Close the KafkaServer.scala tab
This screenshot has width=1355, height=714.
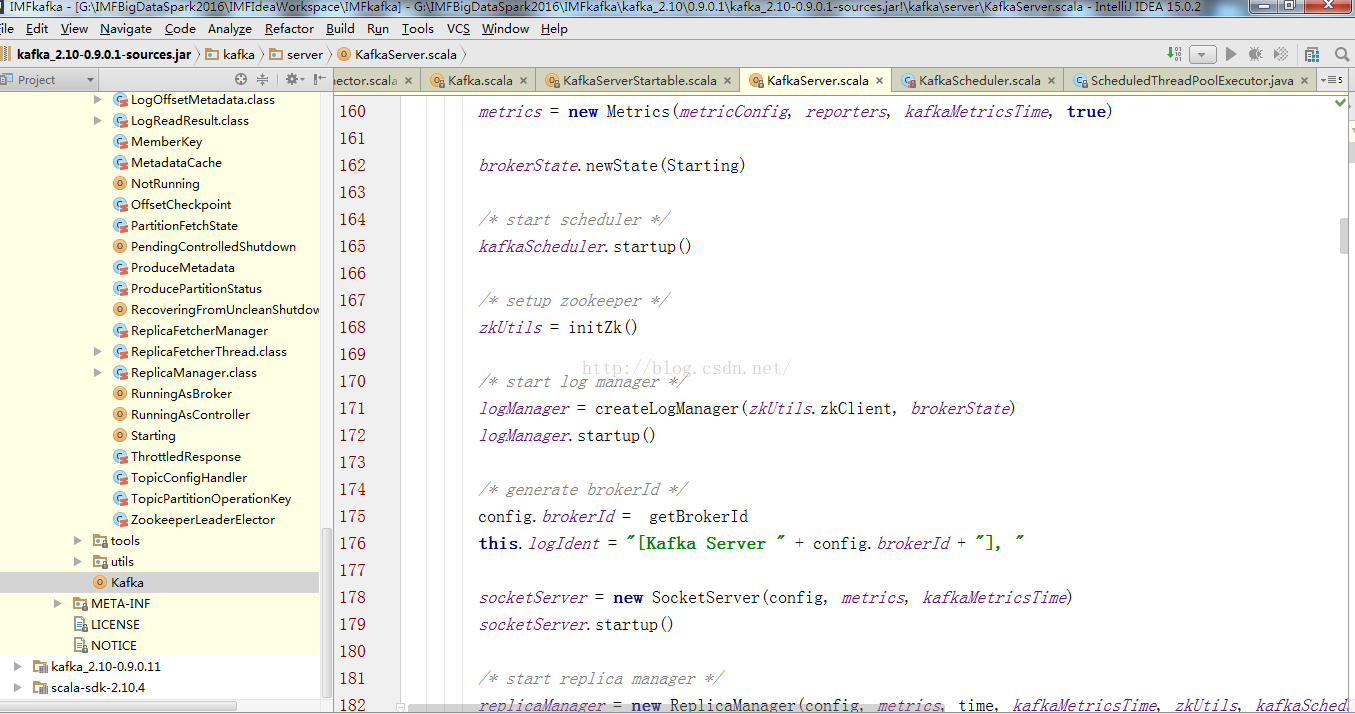(x=880, y=81)
